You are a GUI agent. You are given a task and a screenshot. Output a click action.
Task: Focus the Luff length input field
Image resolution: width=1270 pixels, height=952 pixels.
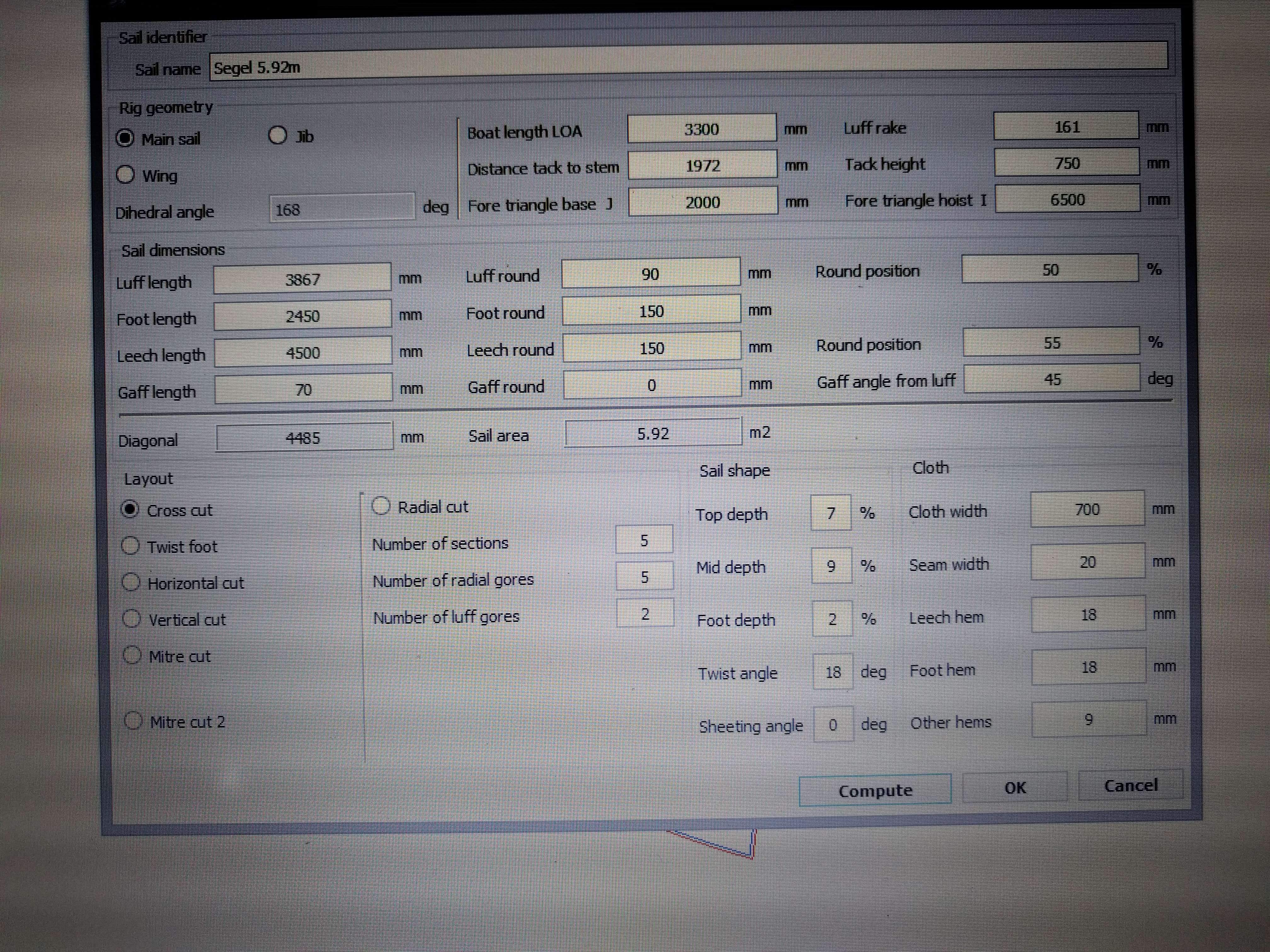click(x=303, y=280)
